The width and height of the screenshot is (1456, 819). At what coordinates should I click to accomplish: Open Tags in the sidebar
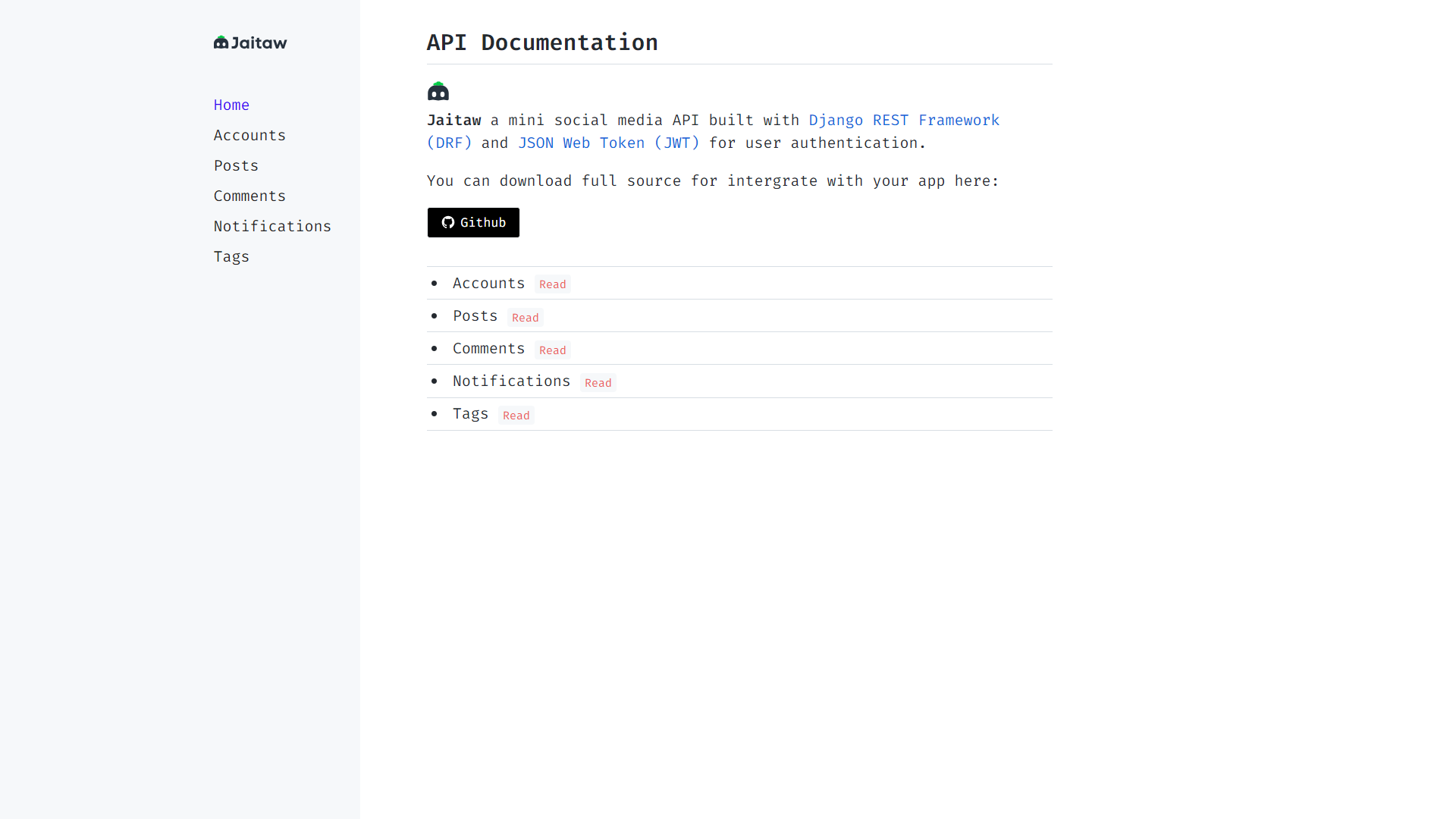pos(231,257)
